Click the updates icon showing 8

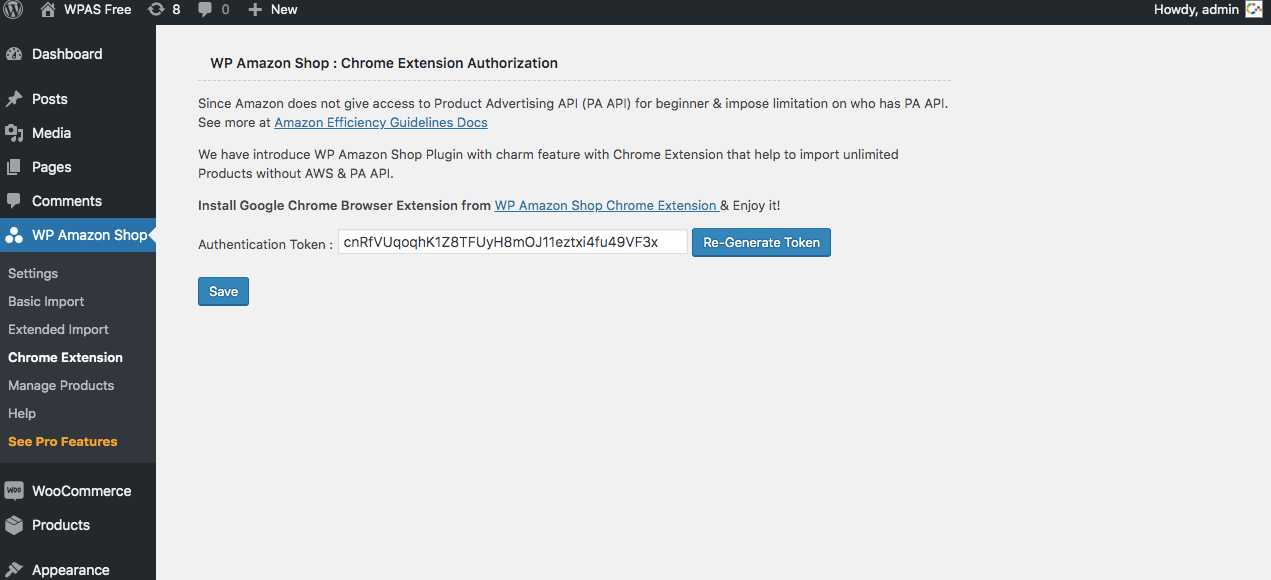click(x=156, y=10)
